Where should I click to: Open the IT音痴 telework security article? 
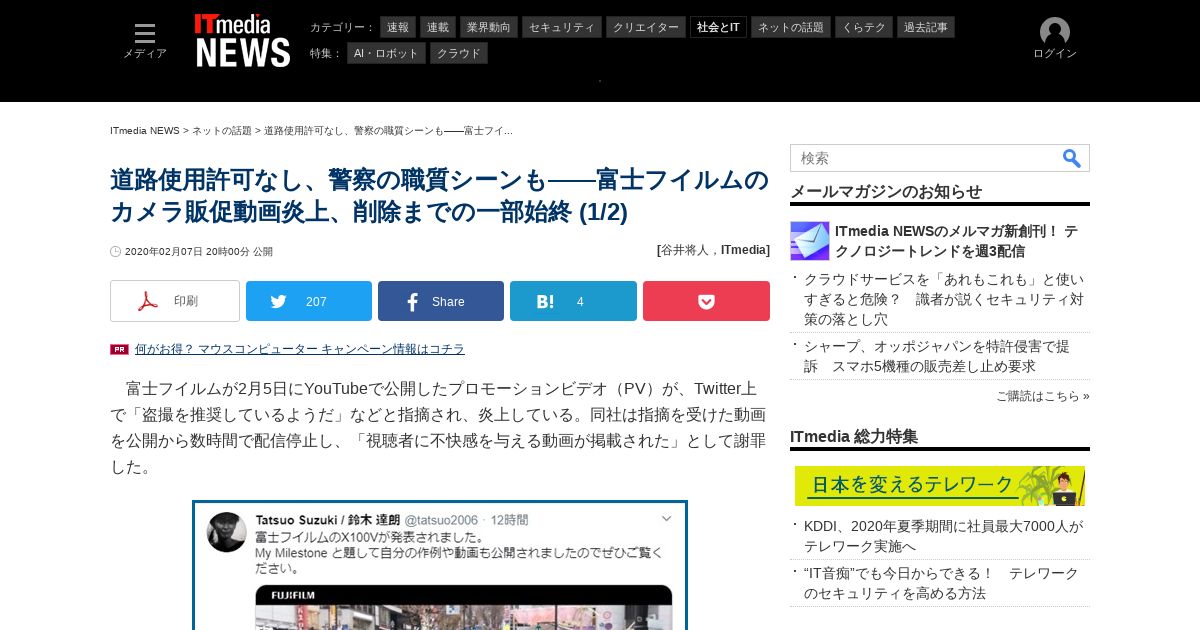(942, 583)
